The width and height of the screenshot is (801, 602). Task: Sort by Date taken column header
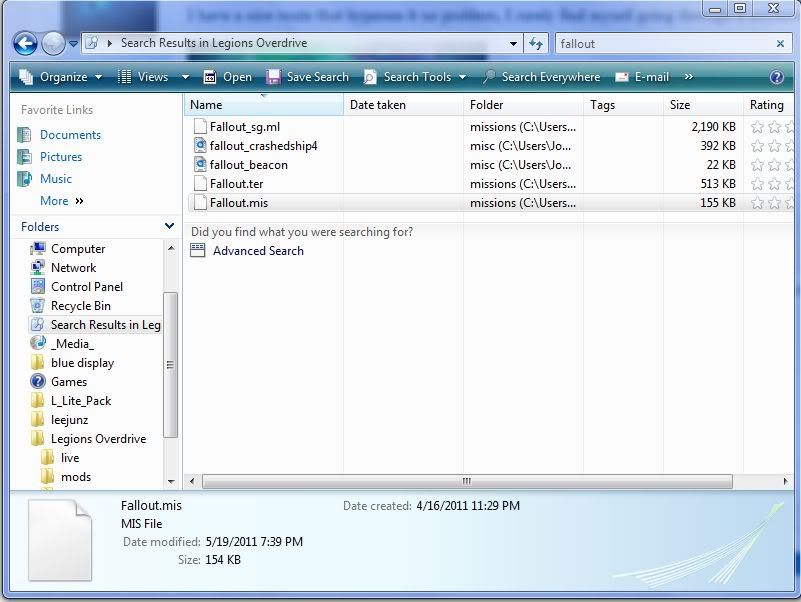[404, 105]
